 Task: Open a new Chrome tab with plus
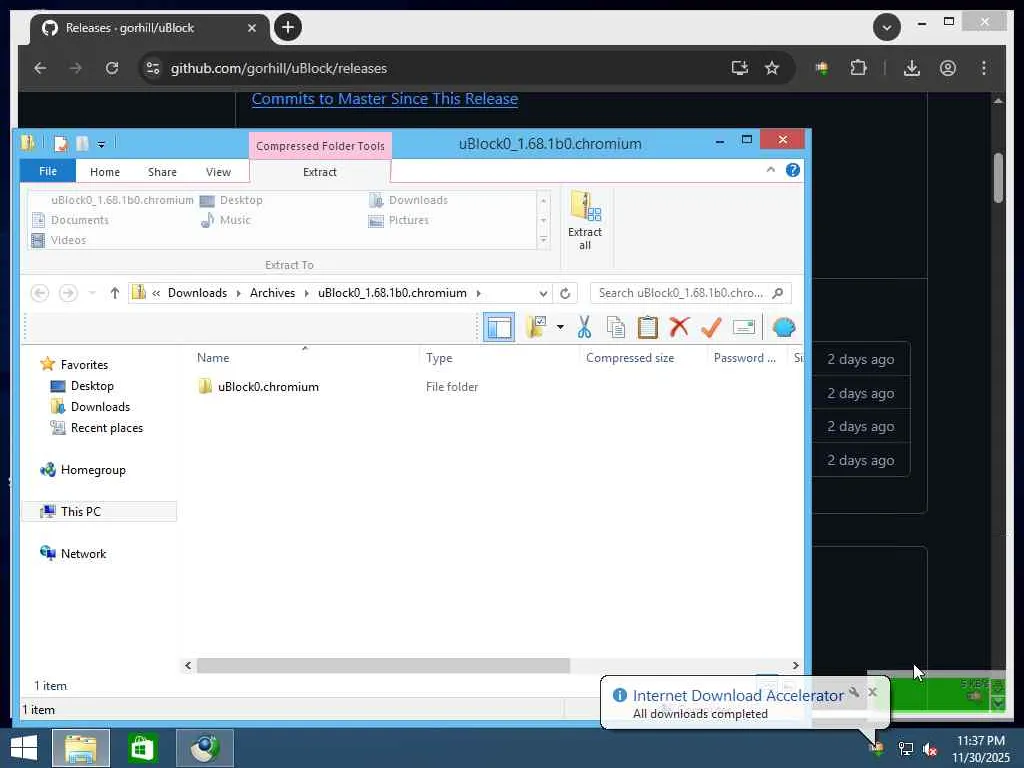tap(287, 27)
